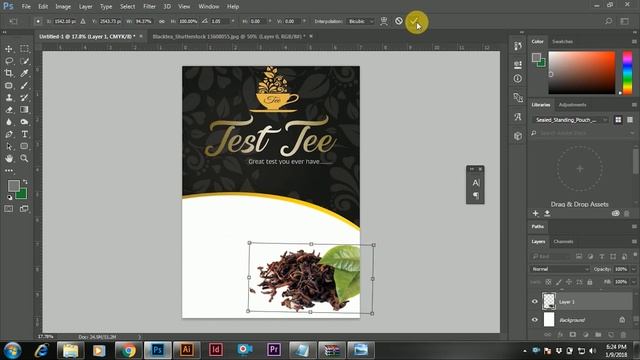Open the Layer menu
The height and width of the screenshot is (360, 640).
pos(85,7)
